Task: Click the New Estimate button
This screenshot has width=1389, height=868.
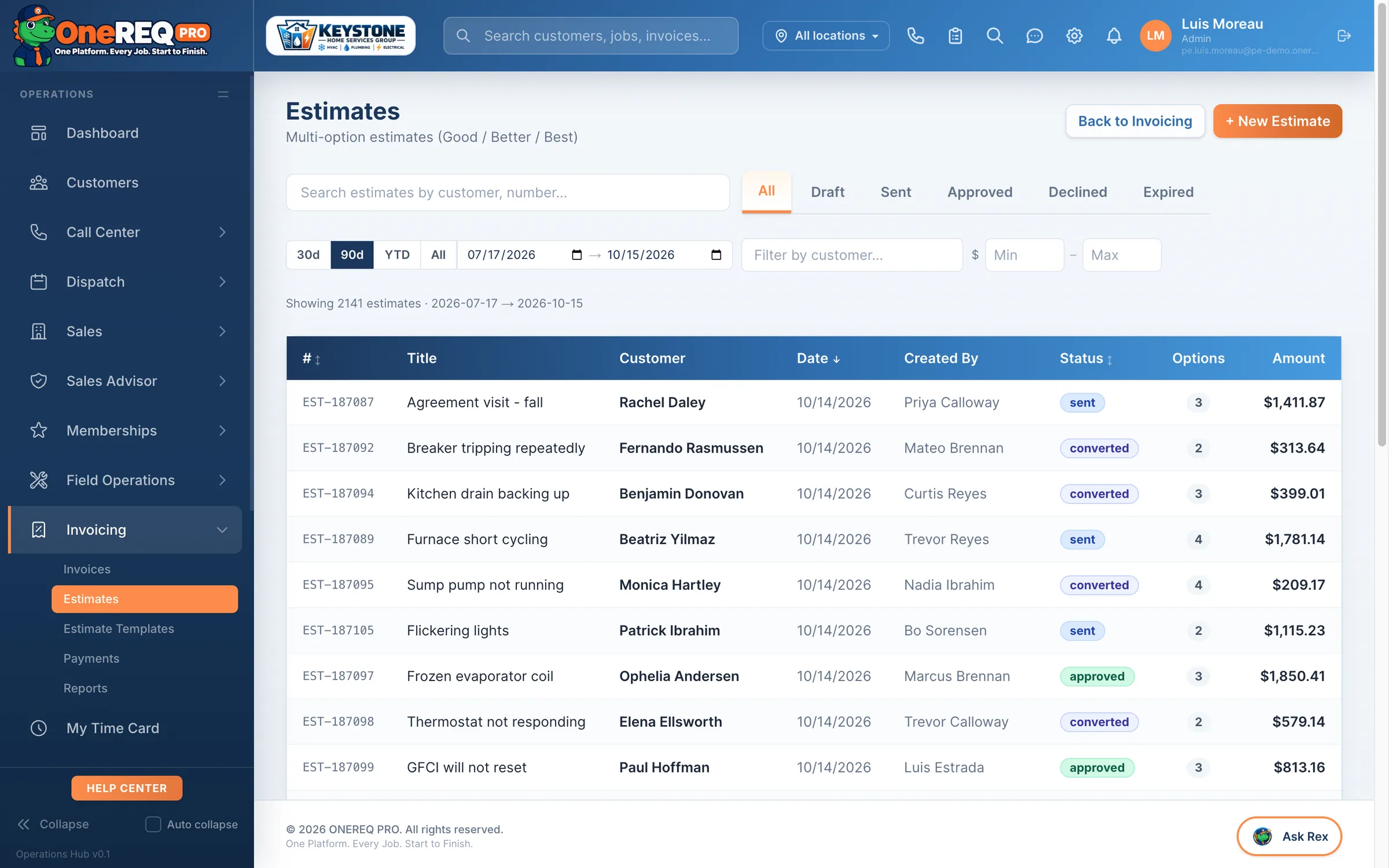Action: click(1277, 121)
